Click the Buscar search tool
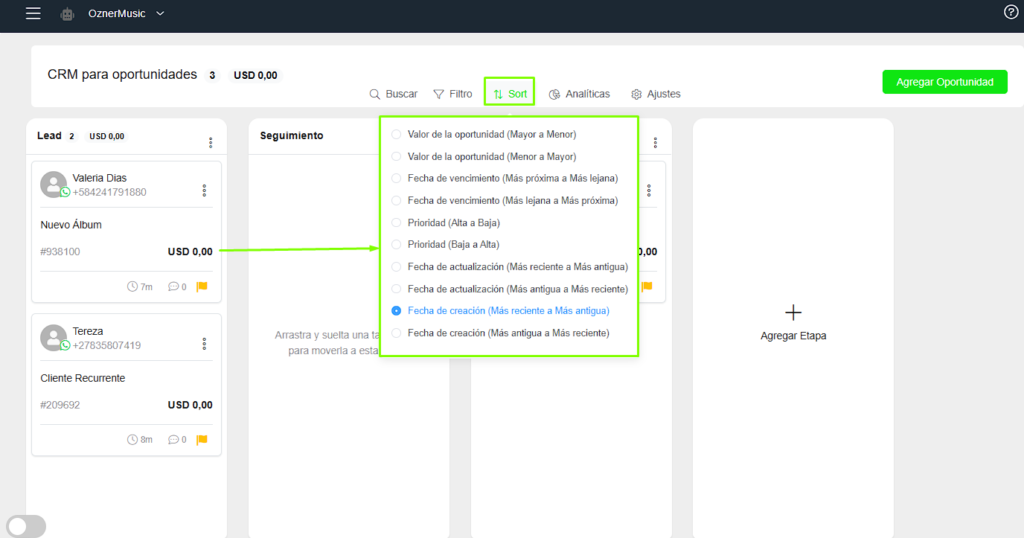The width and height of the screenshot is (1024, 538). point(393,94)
